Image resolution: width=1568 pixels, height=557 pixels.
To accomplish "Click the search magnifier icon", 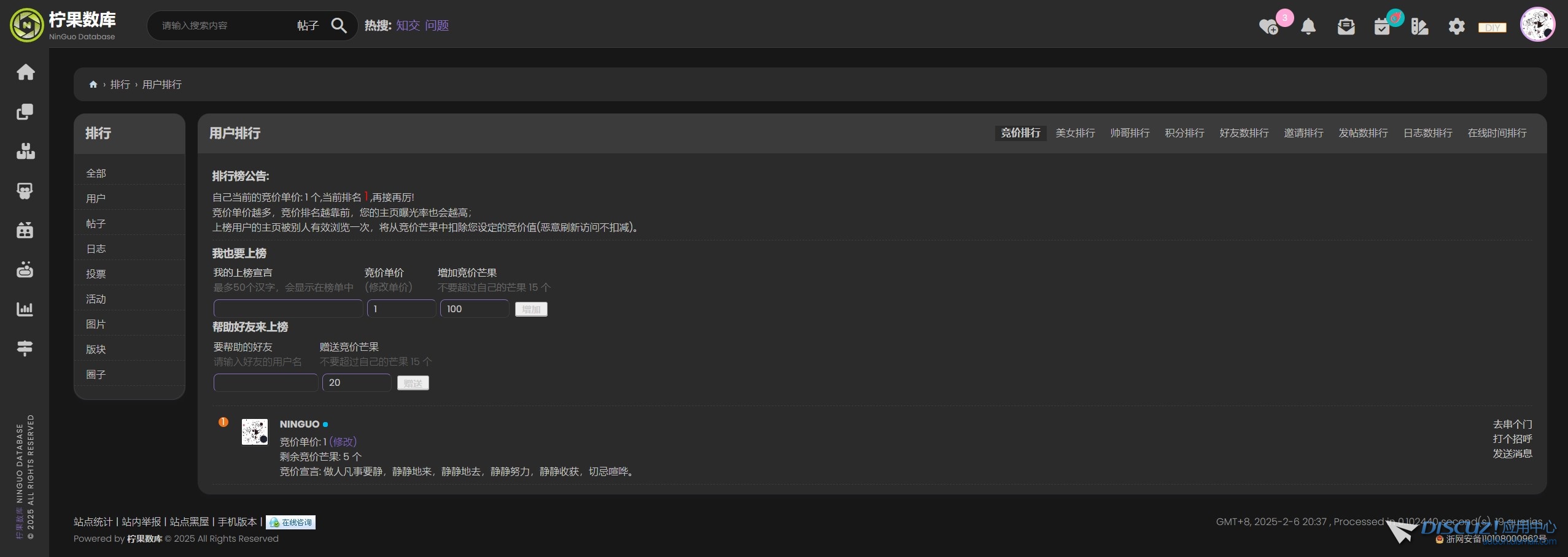I will coord(339,26).
